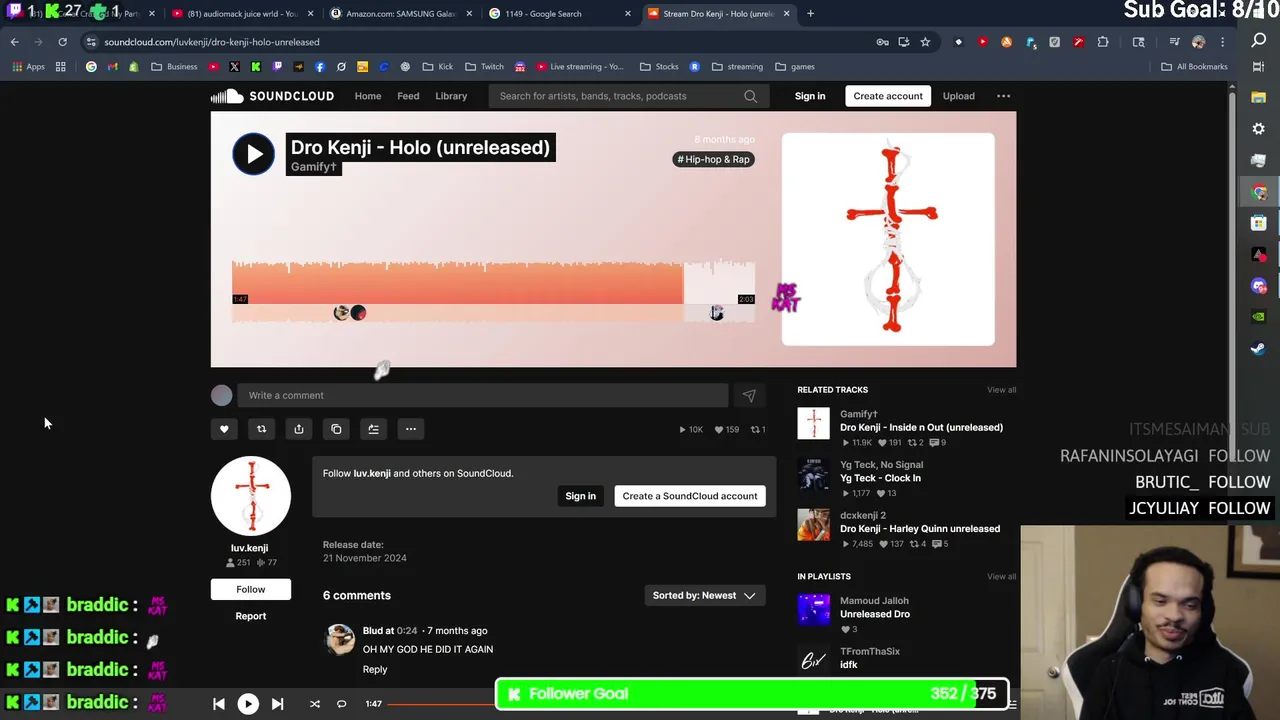Viewport: 1280px width, 720px height.
Task: Follow luv.kenji with the Follow button
Action: pyautogui.click(x=250, y=589)
